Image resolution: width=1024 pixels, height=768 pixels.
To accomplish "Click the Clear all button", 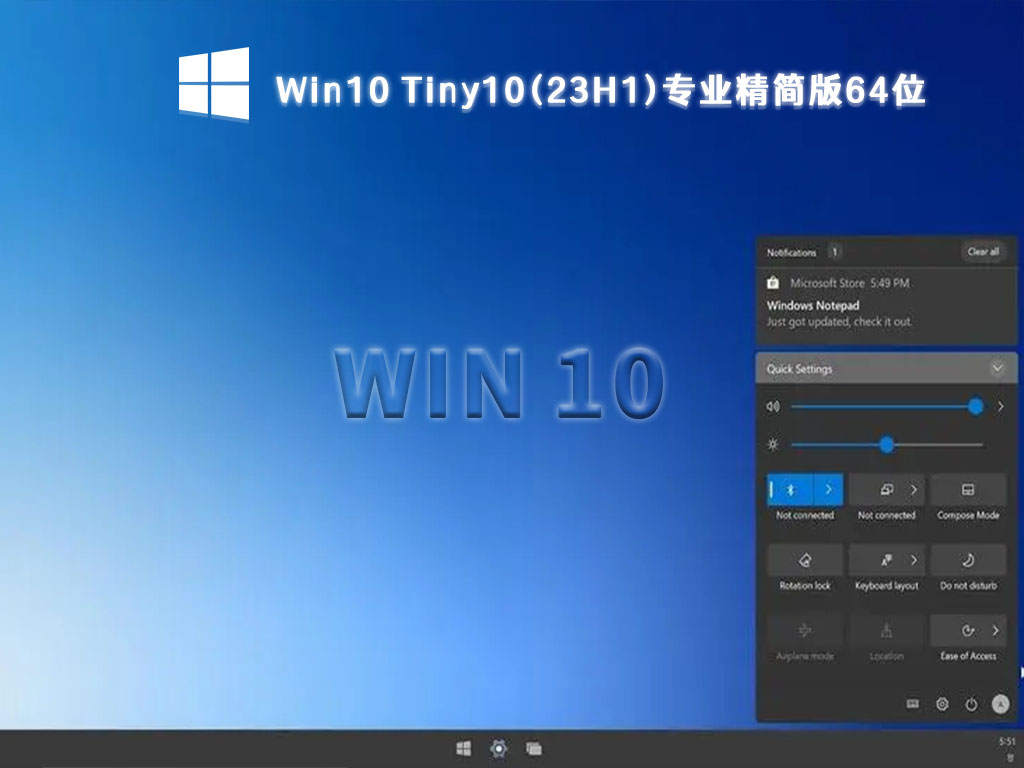I will [982, 251].
